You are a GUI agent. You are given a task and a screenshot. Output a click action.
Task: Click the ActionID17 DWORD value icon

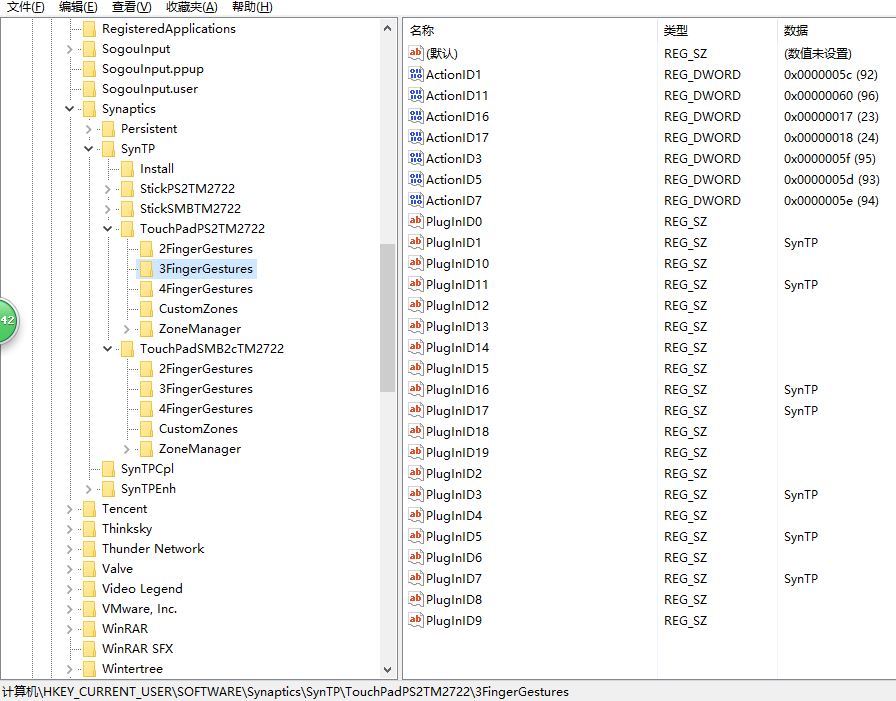click(415, 137)
